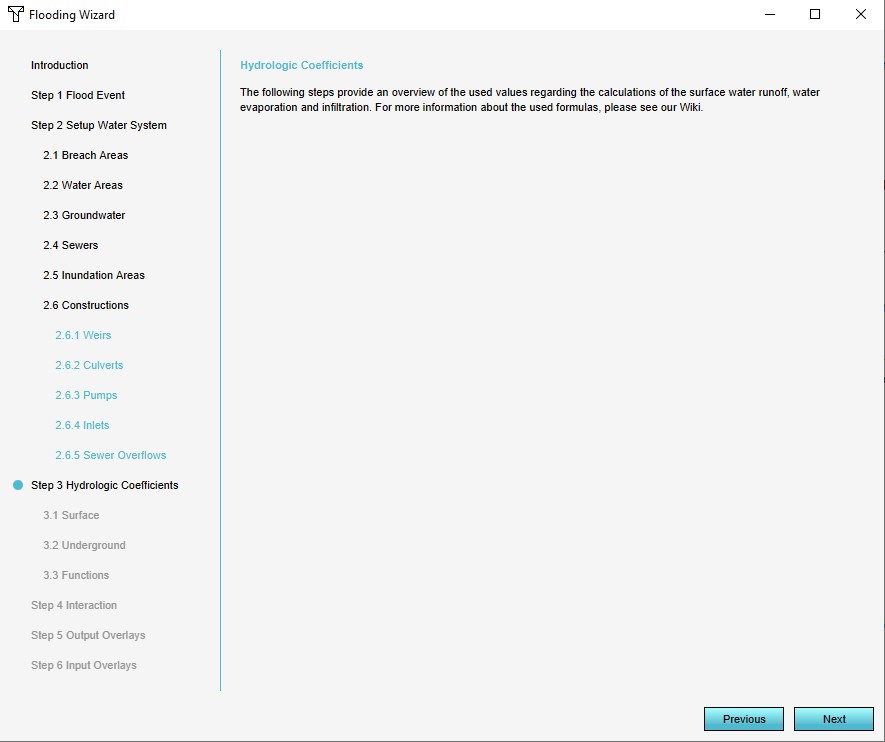
Task: Go to 2.6.2 Culverts
Action: (x=89, y=366)
